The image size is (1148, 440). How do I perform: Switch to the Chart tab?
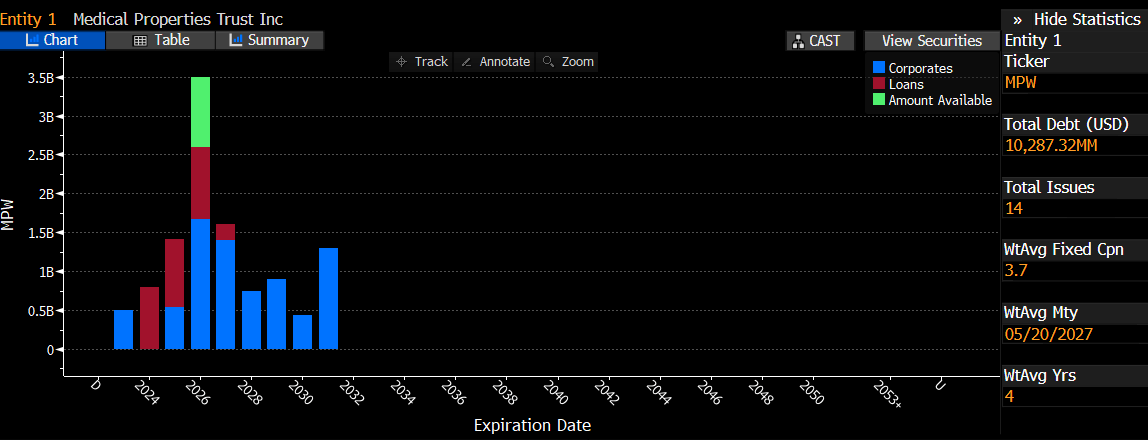(x=52, y=40)
